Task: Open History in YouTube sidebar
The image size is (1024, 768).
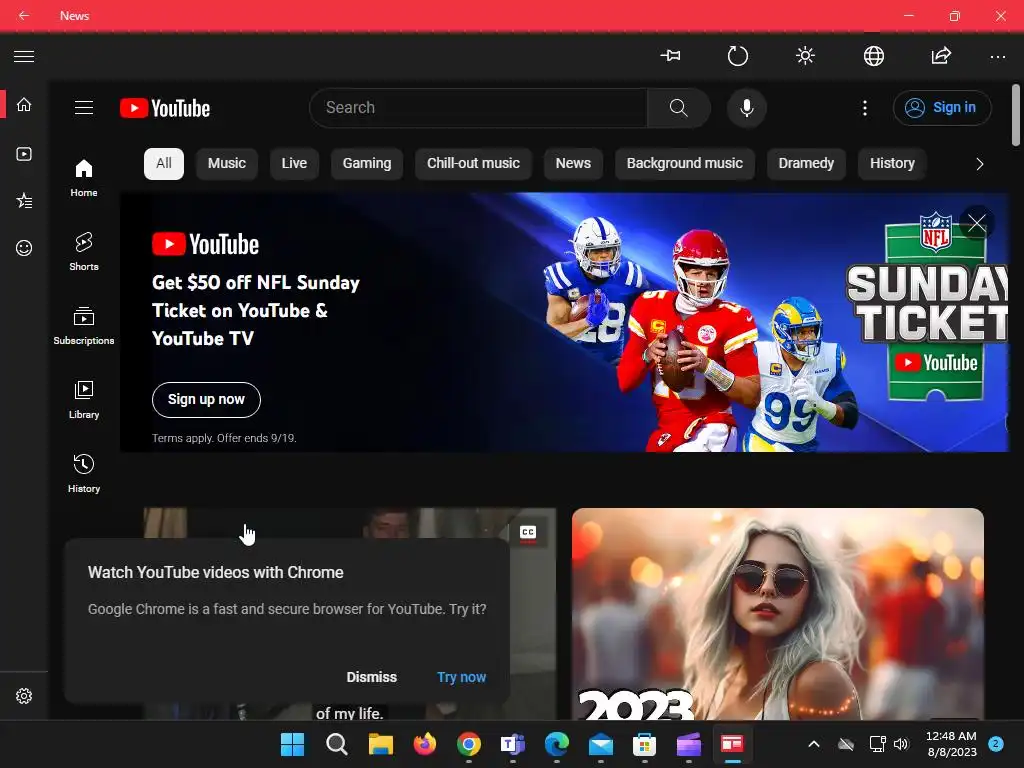Action: [x=84, y=473]
